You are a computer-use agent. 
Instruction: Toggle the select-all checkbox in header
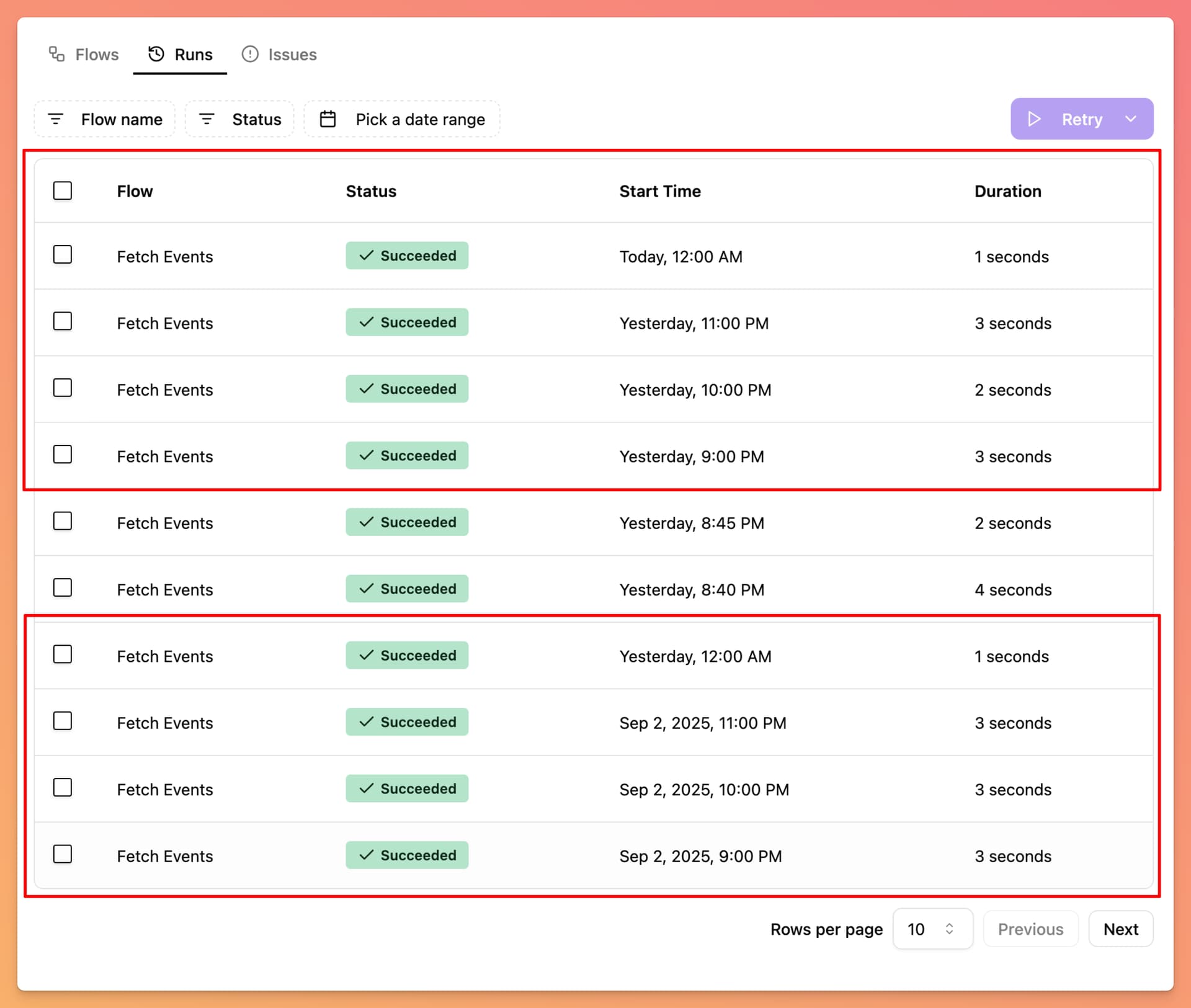point(63,190)
